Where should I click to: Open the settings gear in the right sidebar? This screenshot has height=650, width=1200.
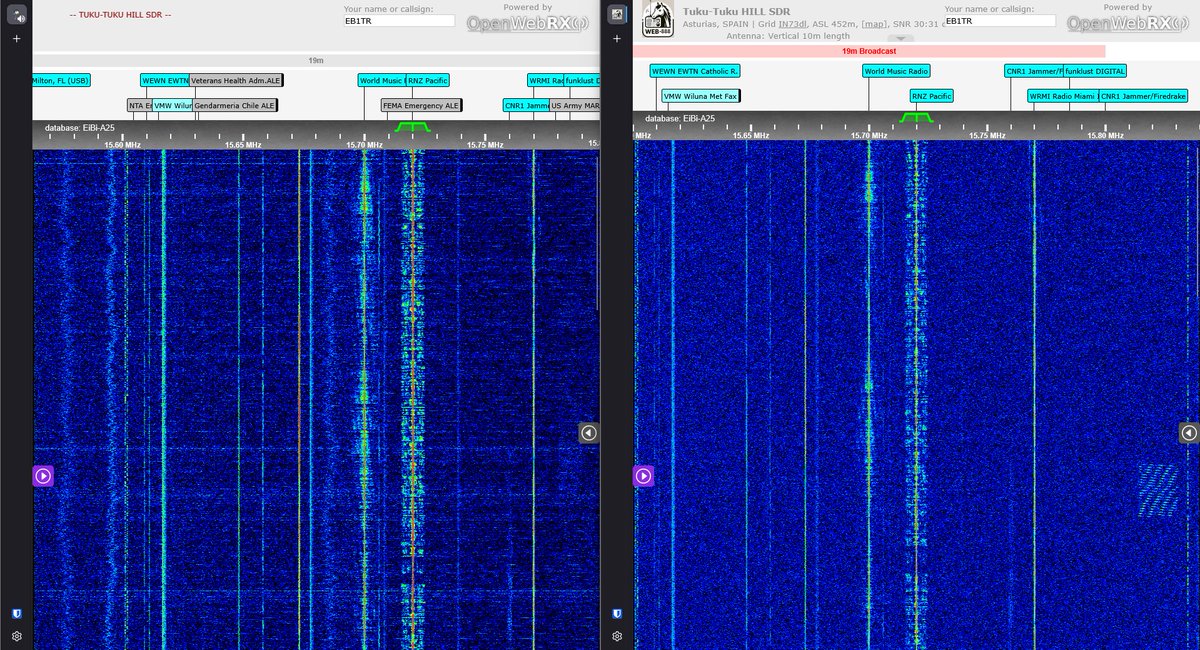616,636
